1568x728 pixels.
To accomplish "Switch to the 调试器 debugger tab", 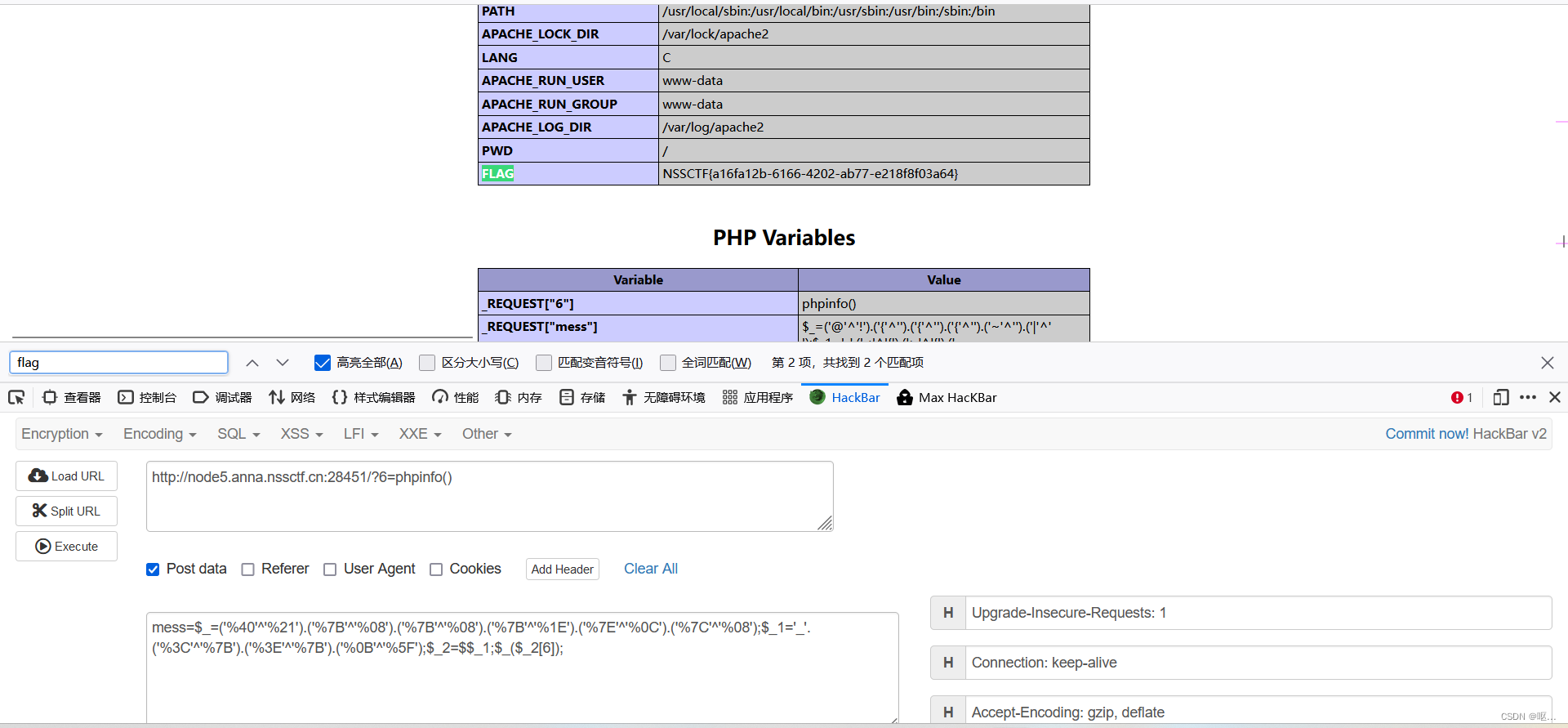I will tap(222, 397).
